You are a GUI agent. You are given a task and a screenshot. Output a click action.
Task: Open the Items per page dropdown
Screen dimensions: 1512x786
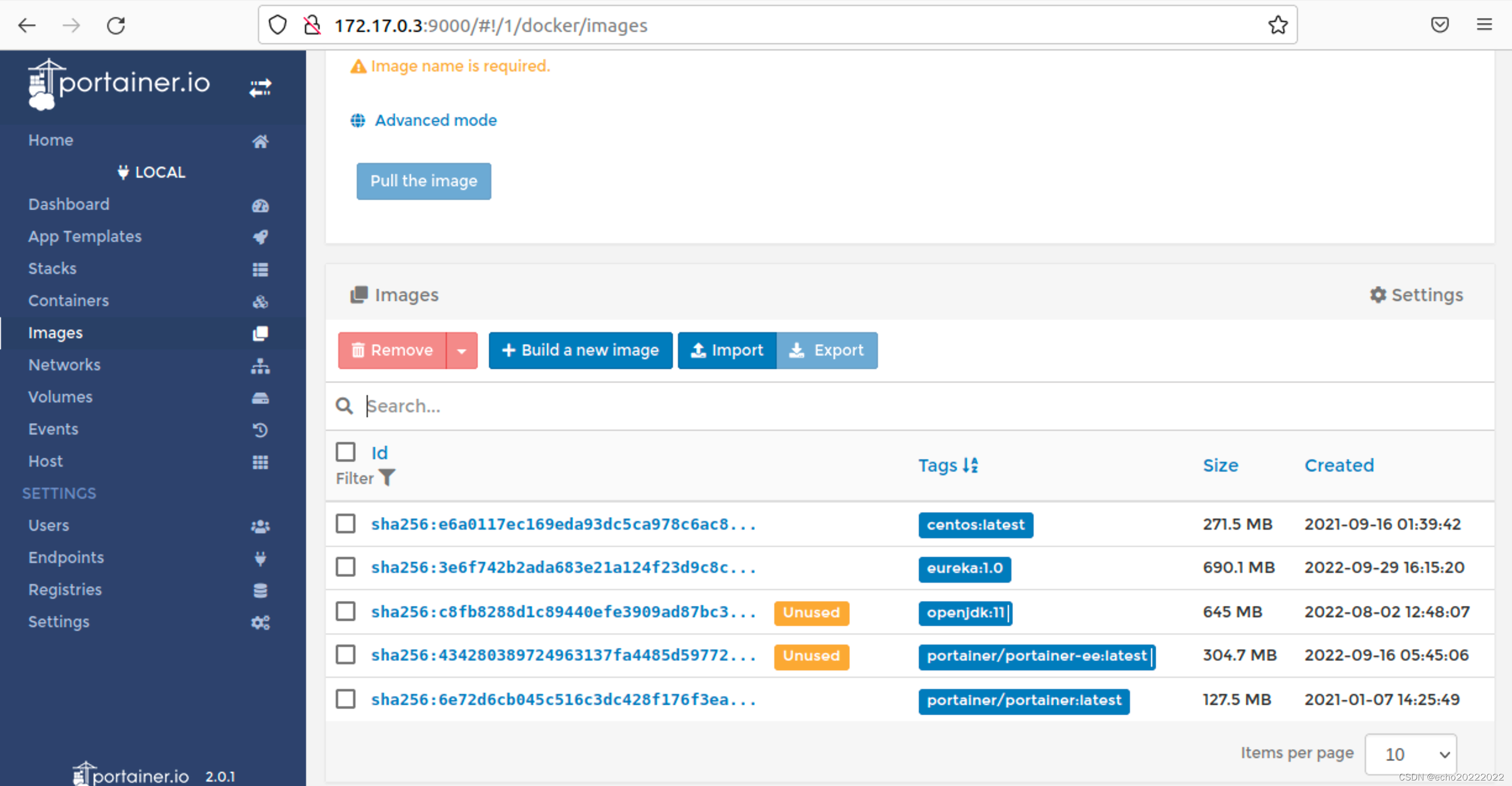1410,754
